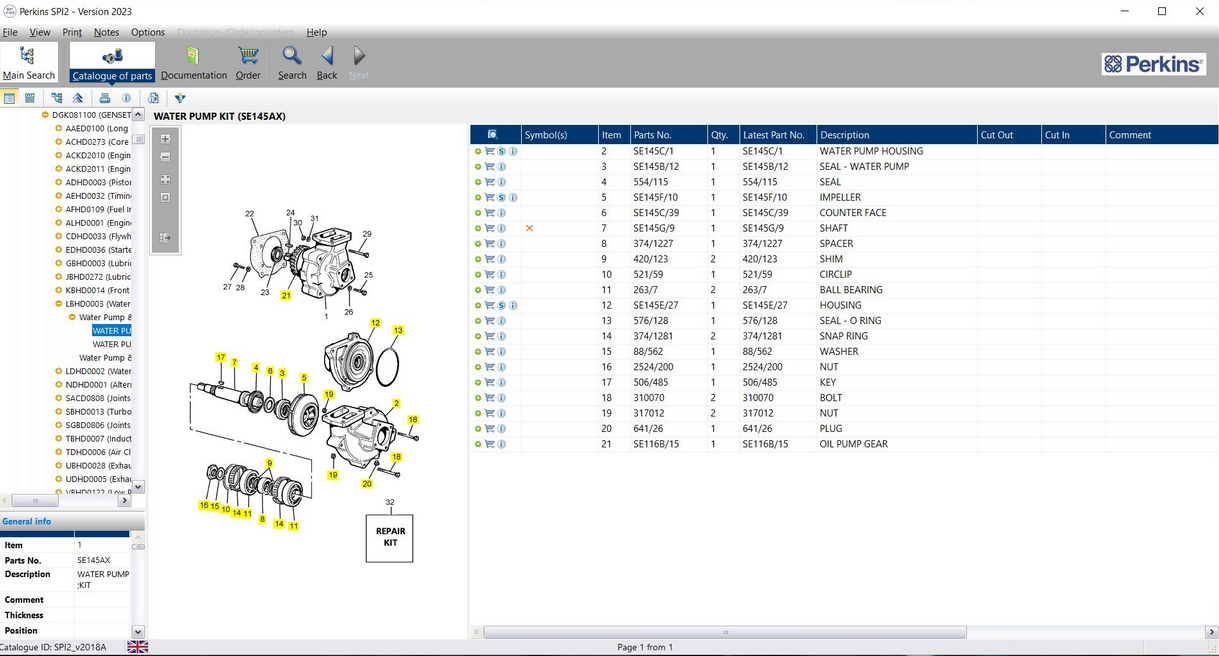The height and width of the screenshot is (656, 1219).
Task: Open the Help menu
Action: [317, 33]
